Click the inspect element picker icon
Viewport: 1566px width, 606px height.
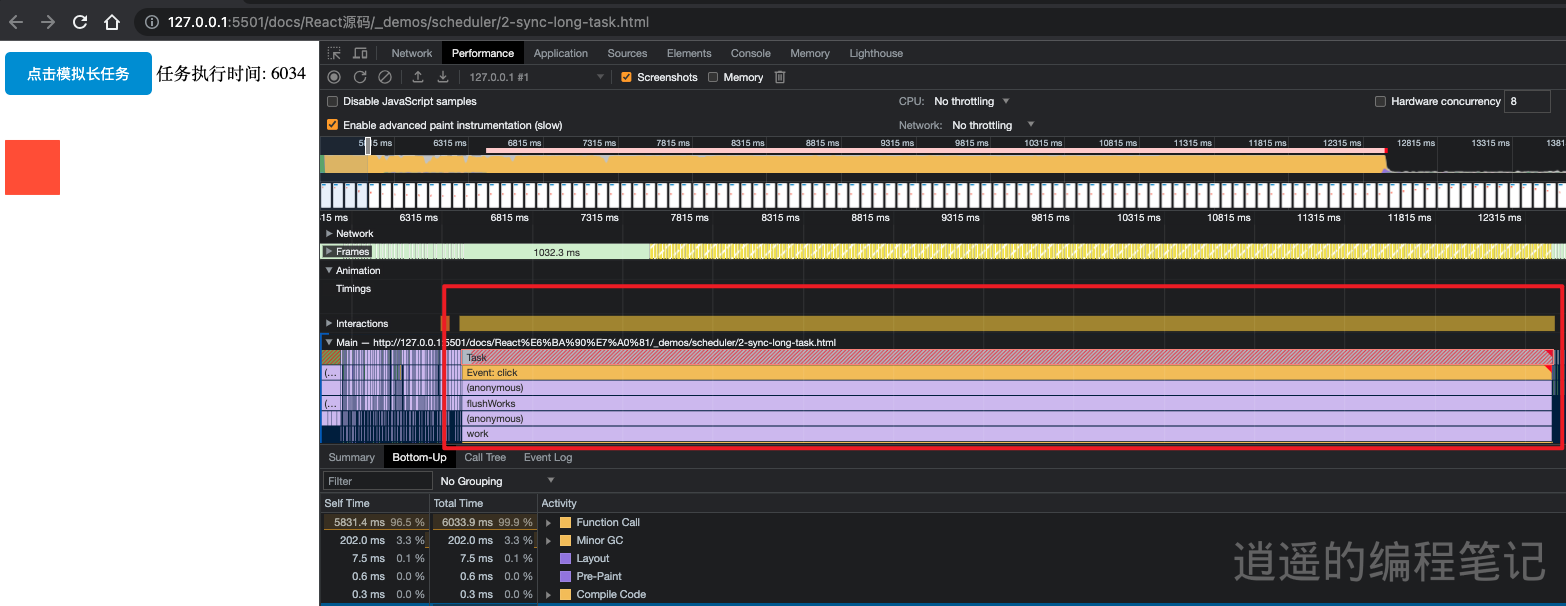click(x=335, y=53)
